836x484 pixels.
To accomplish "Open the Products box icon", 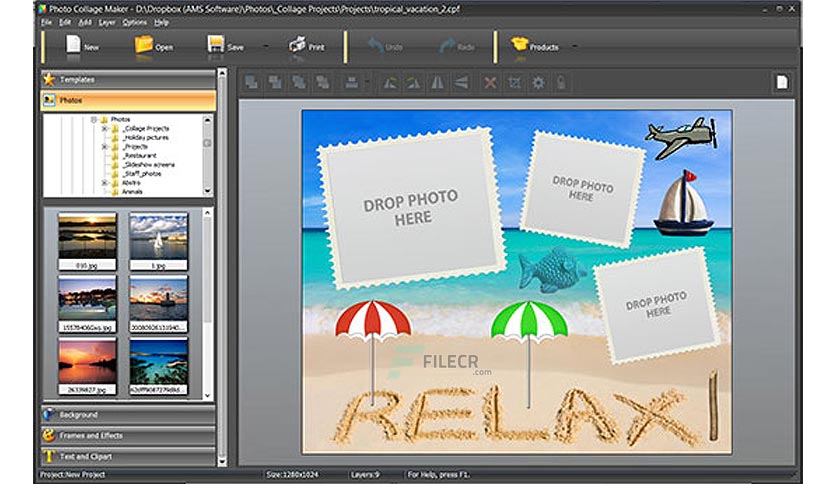I will [519, 45].
